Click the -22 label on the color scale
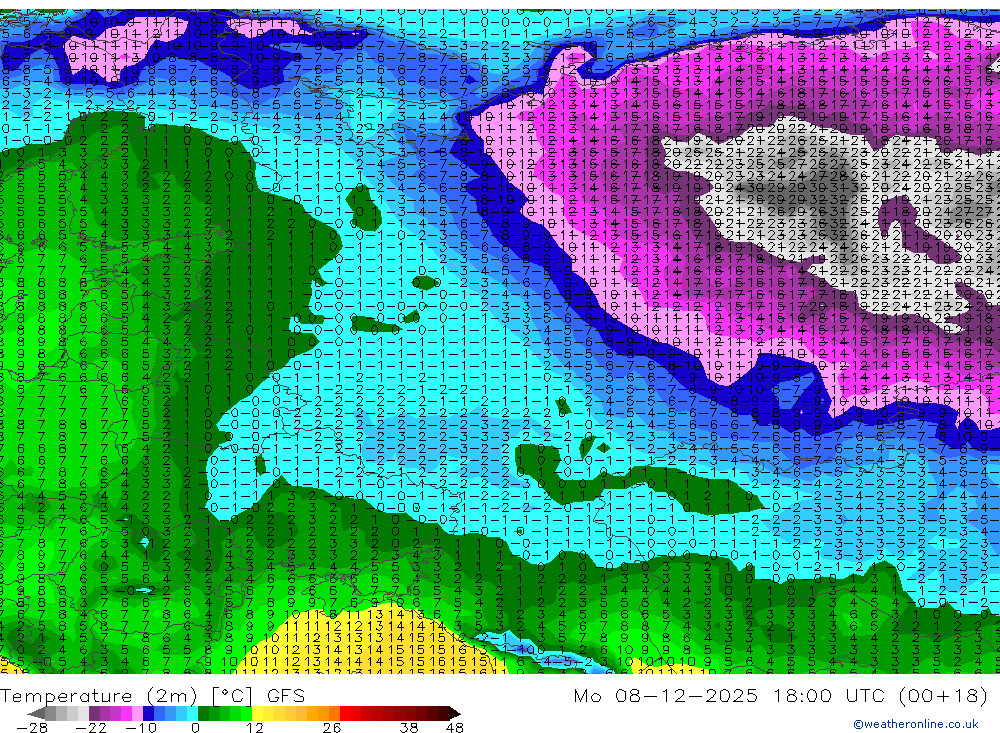Screen dimensions: 1000x733 [91, 728]
